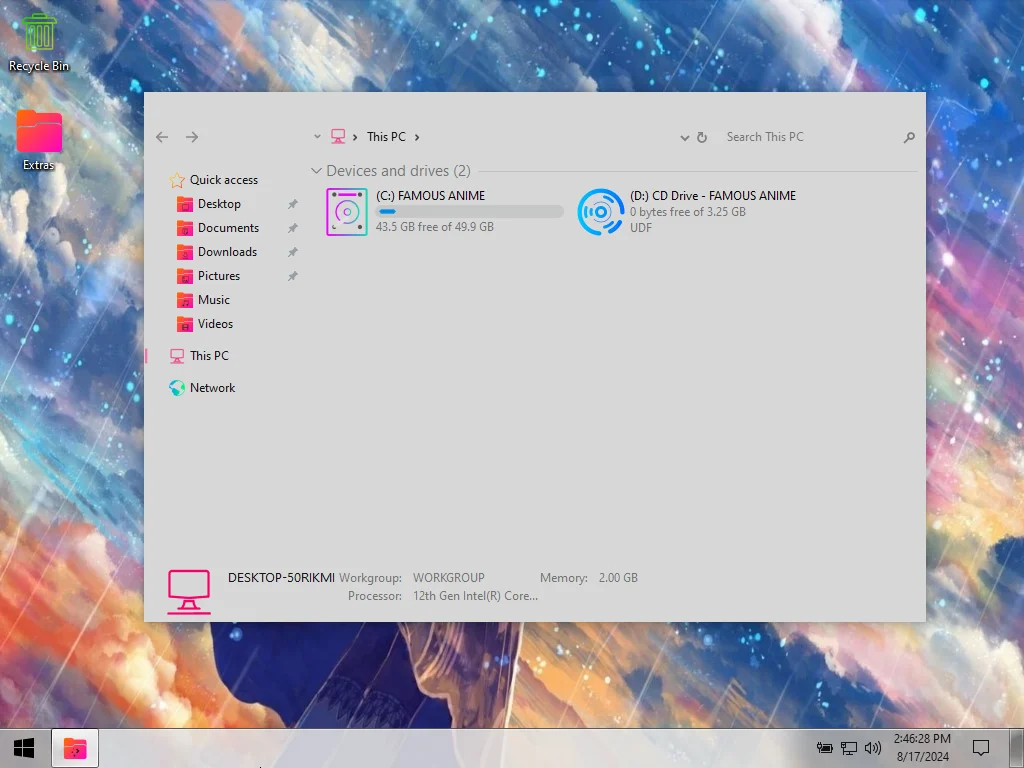Viewport: 1024px width, 768px height.
Task: Refresh the This PC view
Action: (x=702, y=137)
